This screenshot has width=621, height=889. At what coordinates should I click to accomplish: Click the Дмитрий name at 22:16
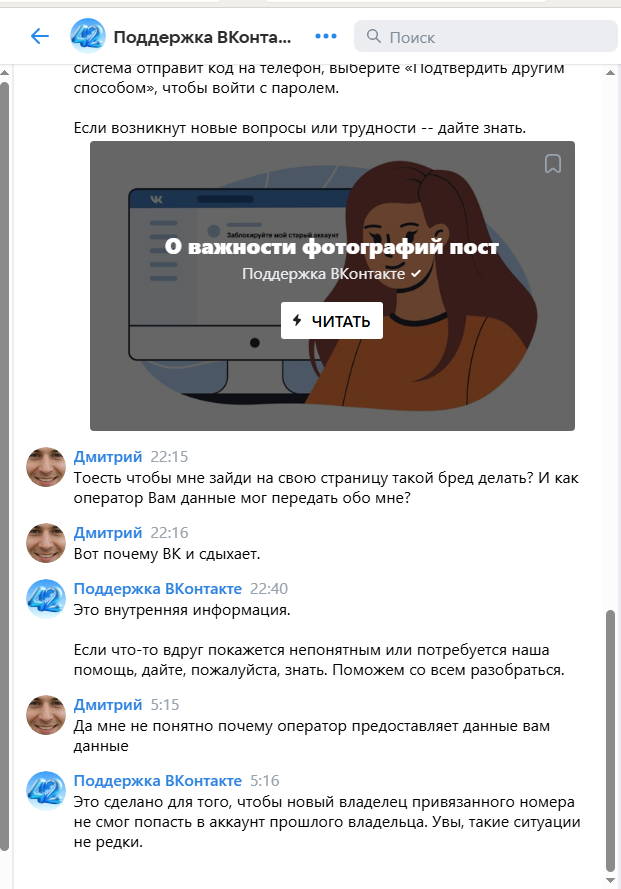(x=108, y=533)
